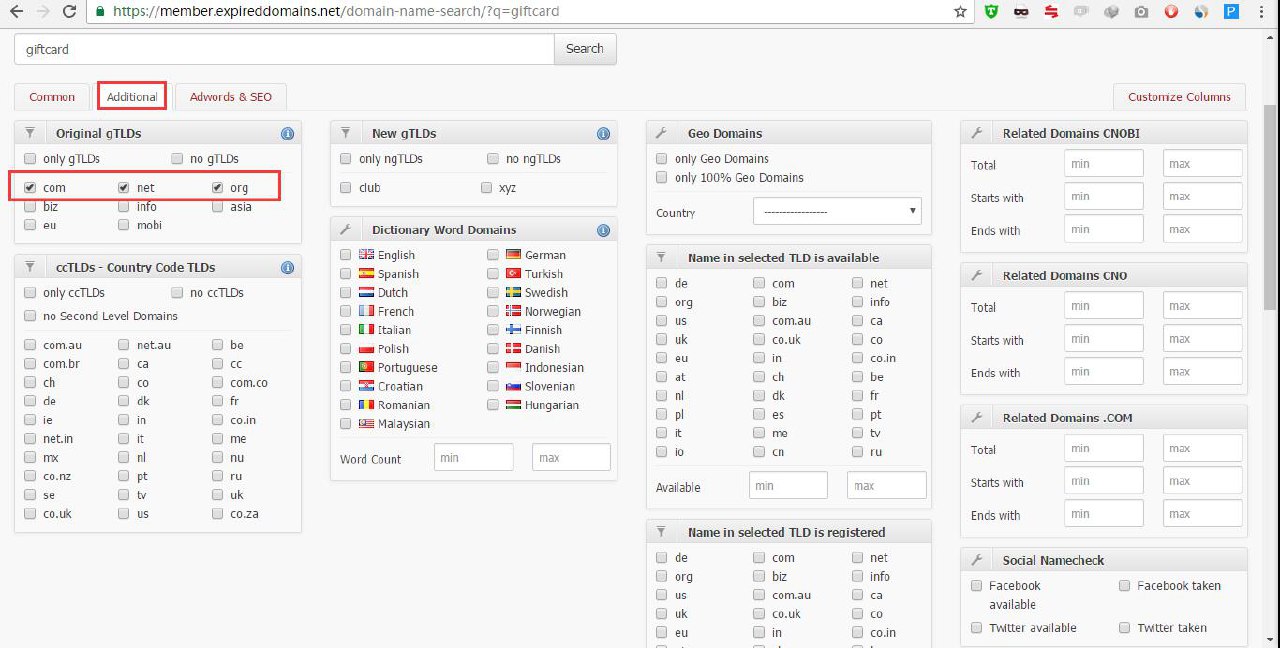Open the Country dropdown in Geo Domains

(837, 212)
